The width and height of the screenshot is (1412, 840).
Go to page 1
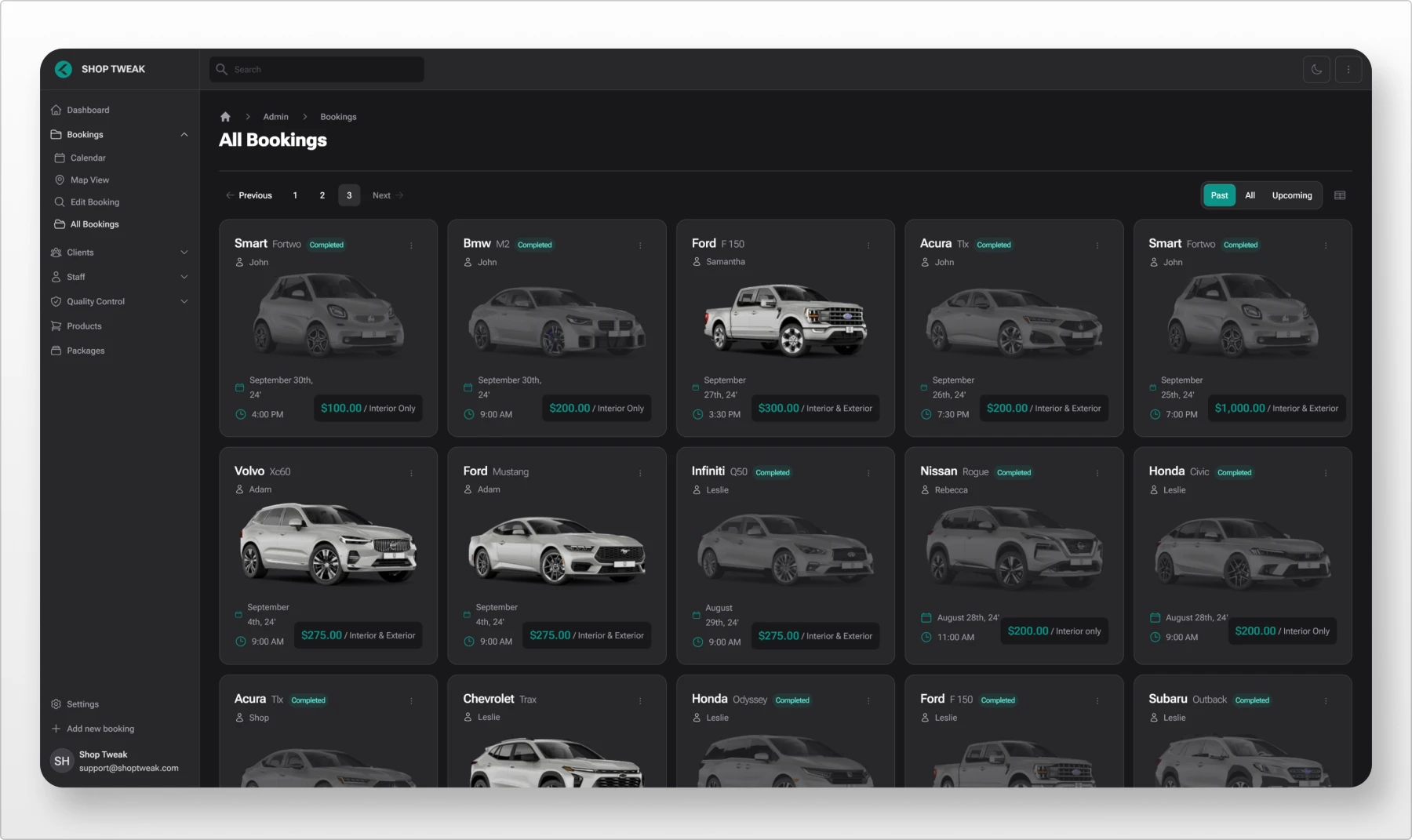pyautogui.click(x=295, y=195)
